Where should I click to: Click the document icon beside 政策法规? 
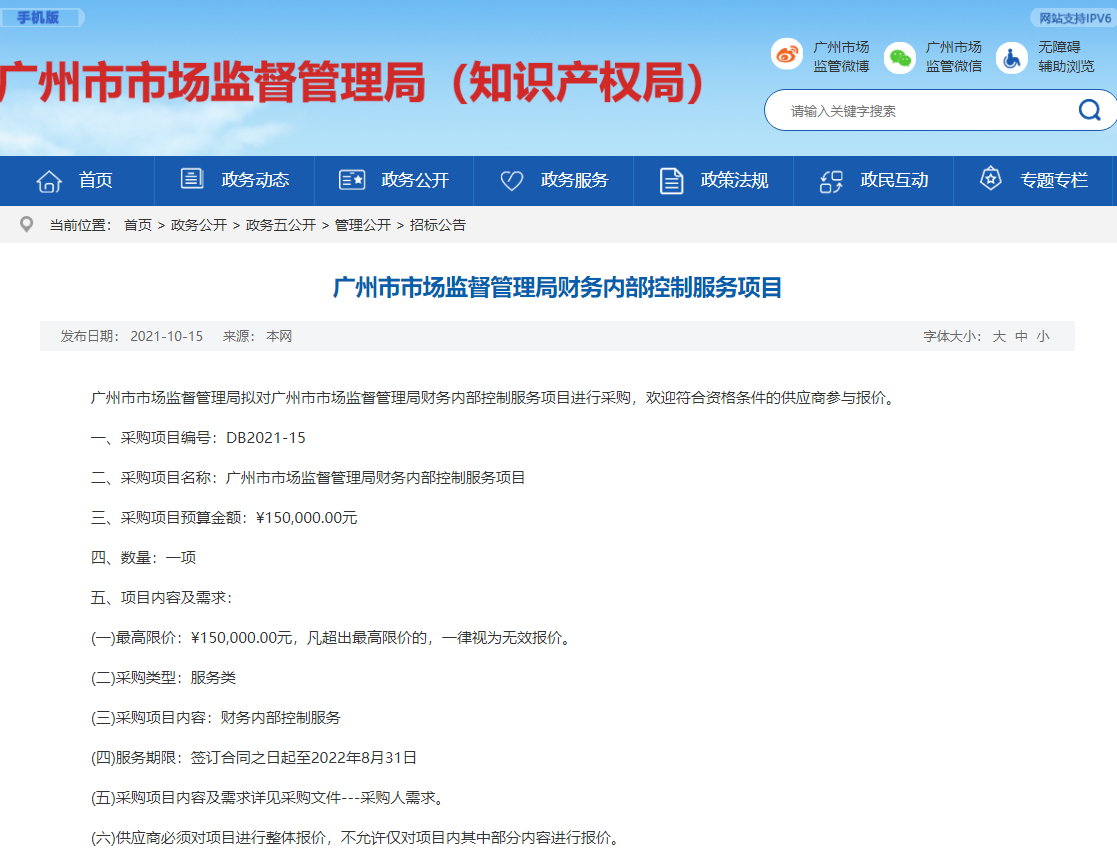tap(671, 181)
